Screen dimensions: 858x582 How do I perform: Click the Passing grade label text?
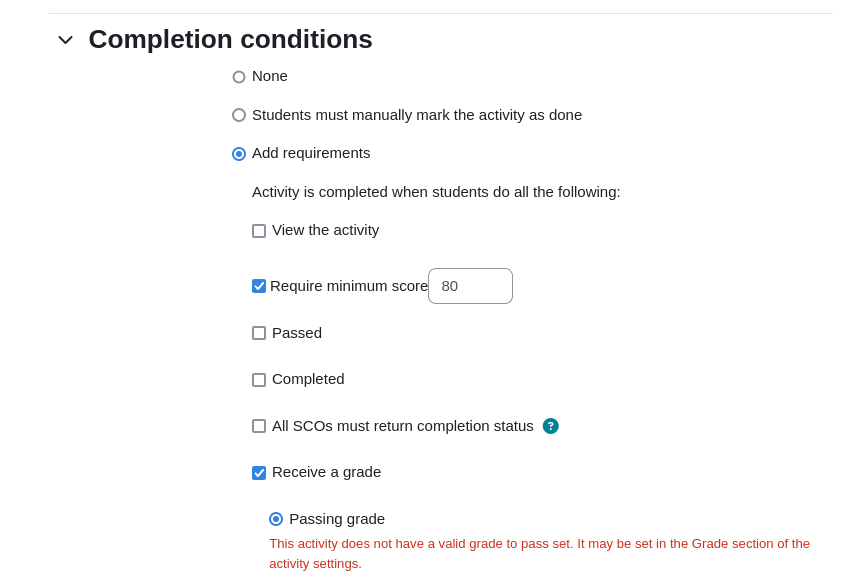[x=337, y=519]
